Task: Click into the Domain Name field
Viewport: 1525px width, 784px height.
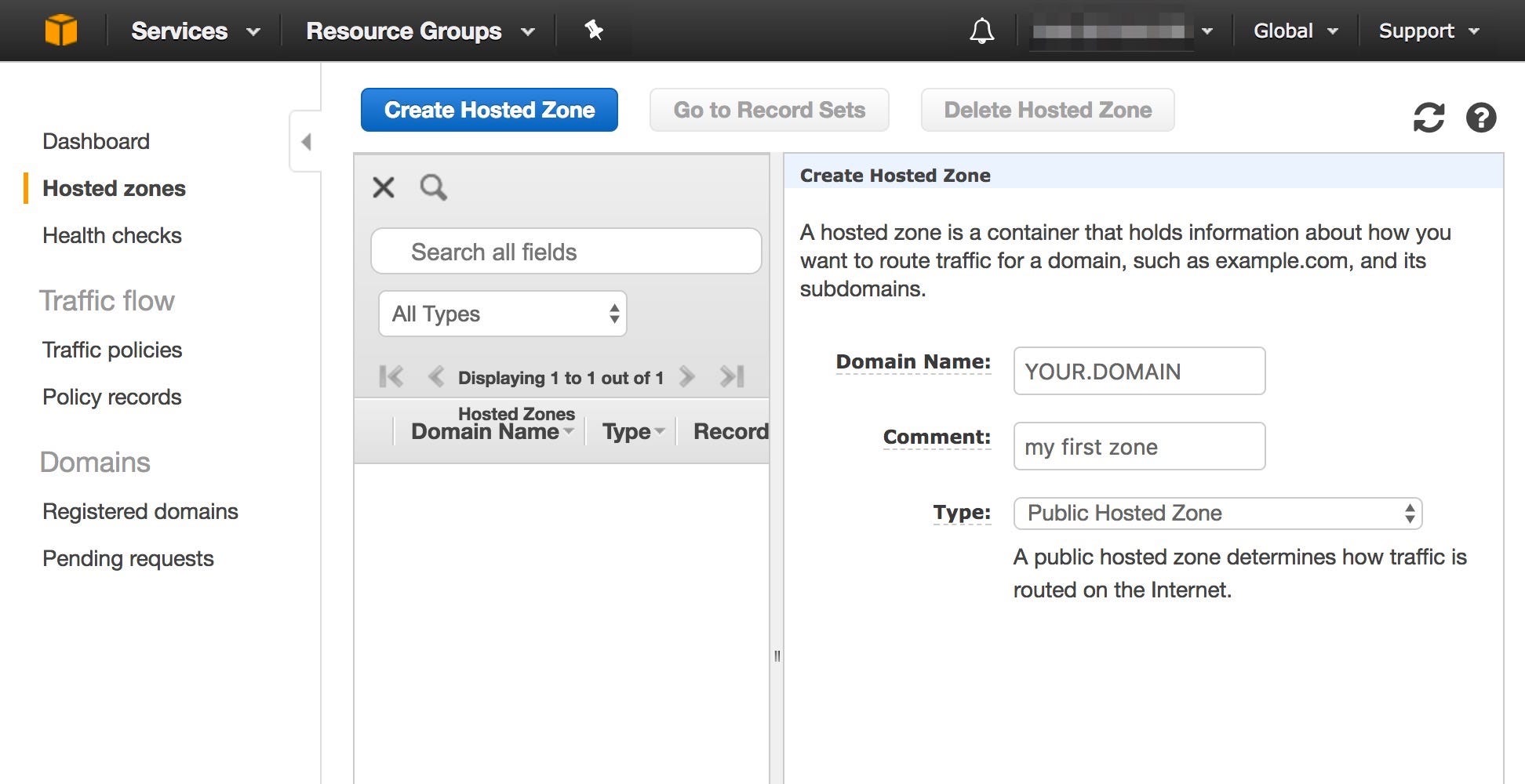Action: point(1139,372)
